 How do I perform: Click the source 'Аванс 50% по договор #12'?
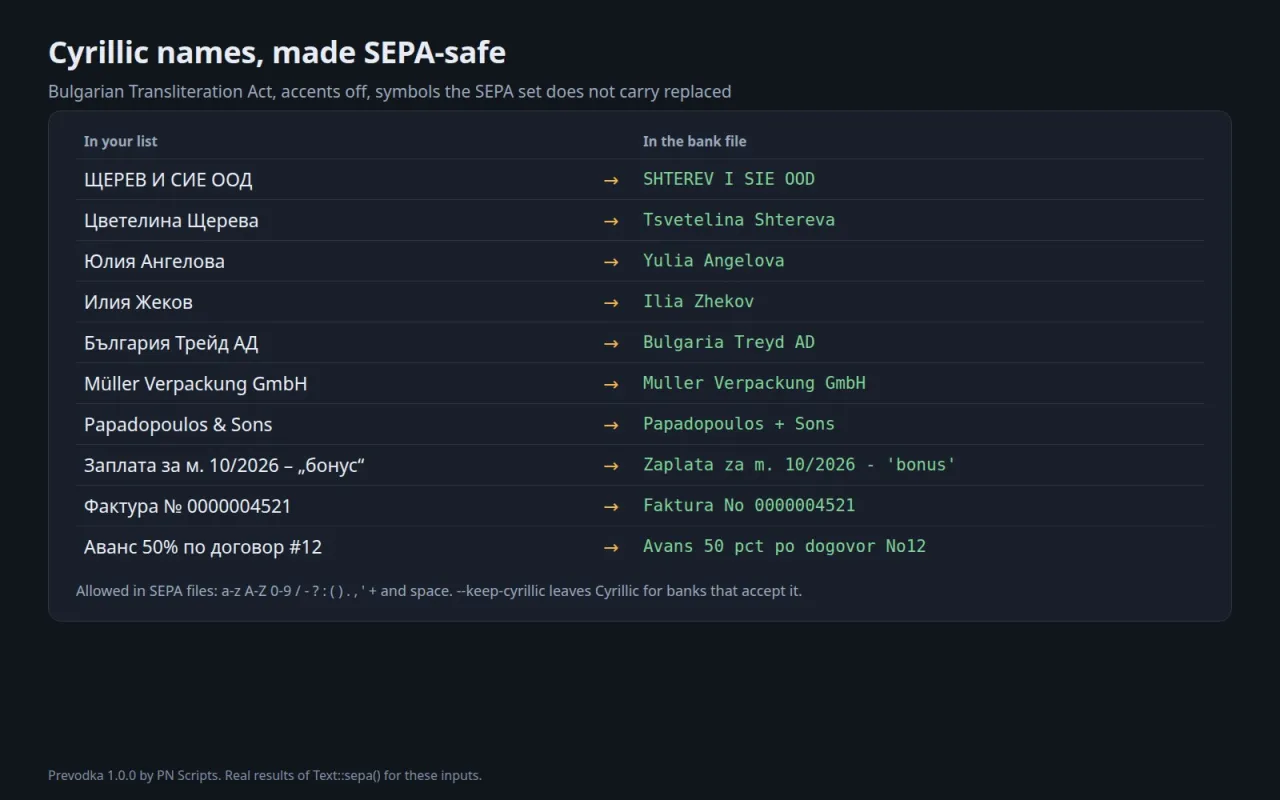pyautogui.click(x=203, y=548)
